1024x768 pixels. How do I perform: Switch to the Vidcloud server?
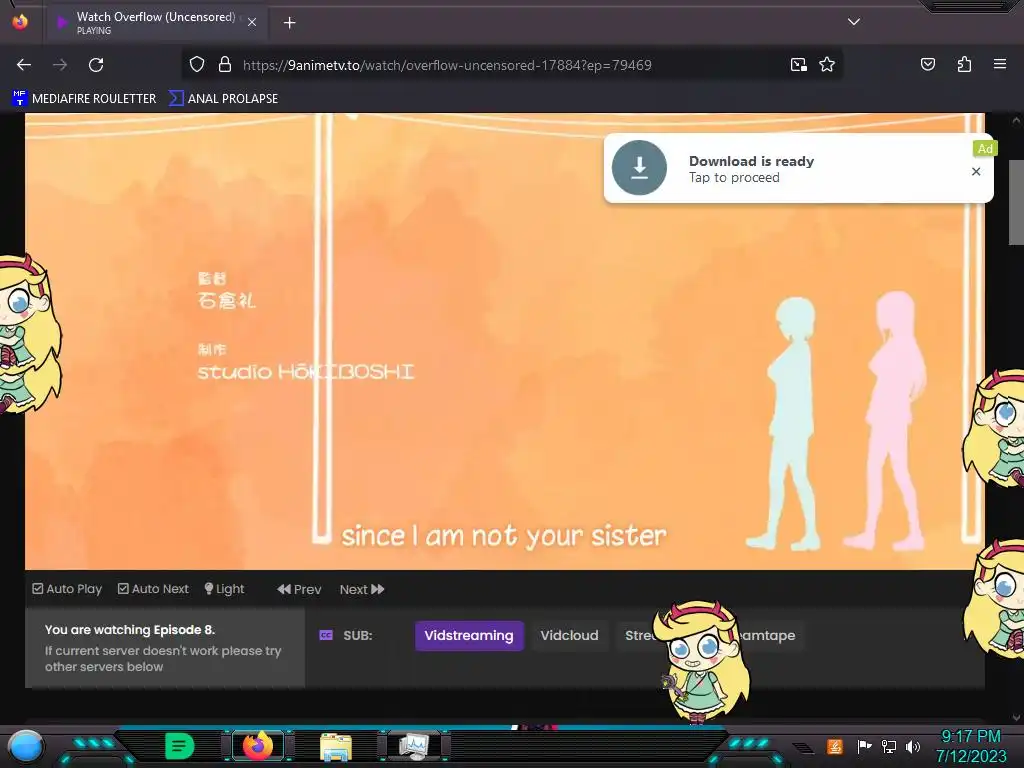coord(569,635)
